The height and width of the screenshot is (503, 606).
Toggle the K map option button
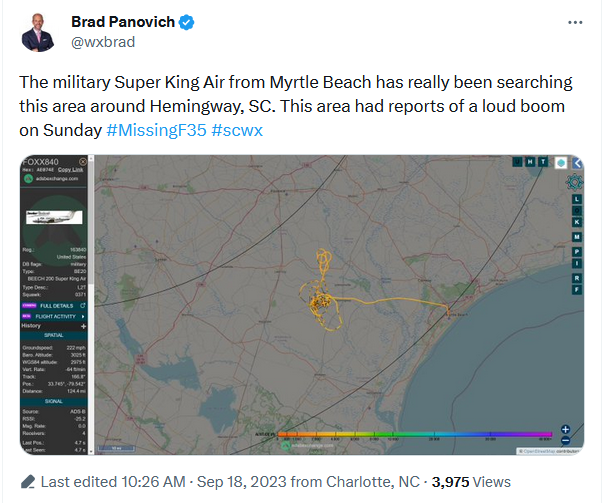pyautogui.click(x=577, y=222)
